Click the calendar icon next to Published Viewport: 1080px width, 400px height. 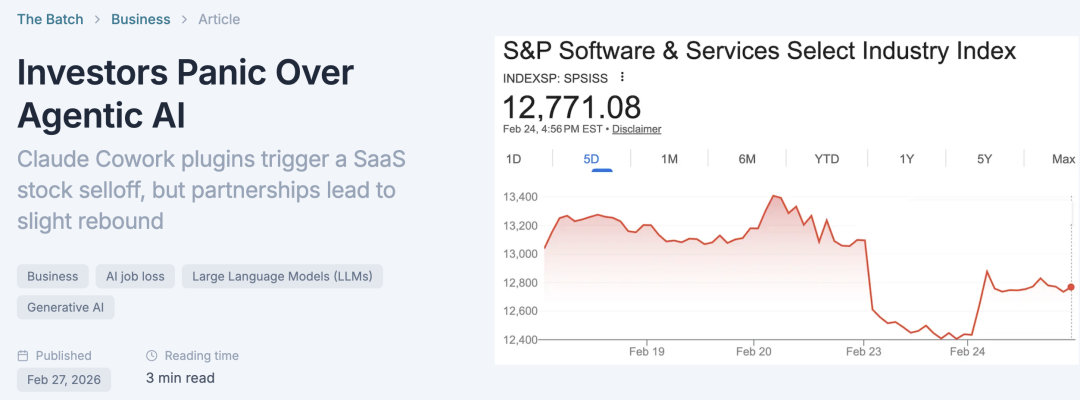(x=23, y=356)
